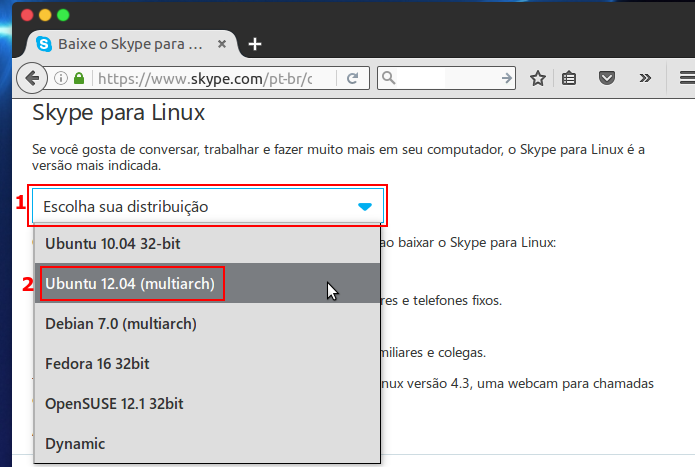Click the search magnifier icon
This screenshot has height=467, width=695.
point(389,78)
